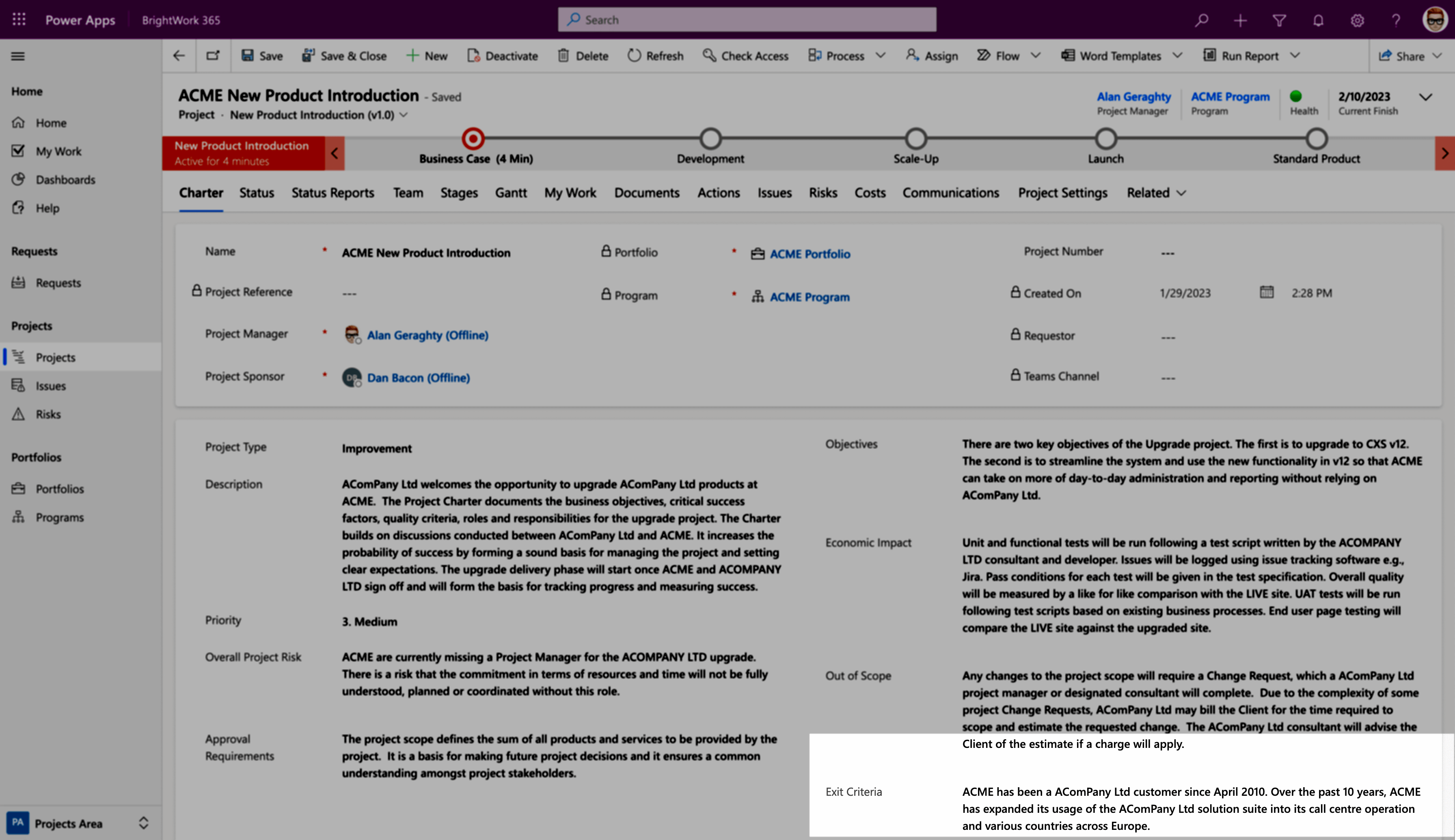Screen dimensions: 1455x840
Task: Click the Refresh icon button
Action: tap(634, 55)
